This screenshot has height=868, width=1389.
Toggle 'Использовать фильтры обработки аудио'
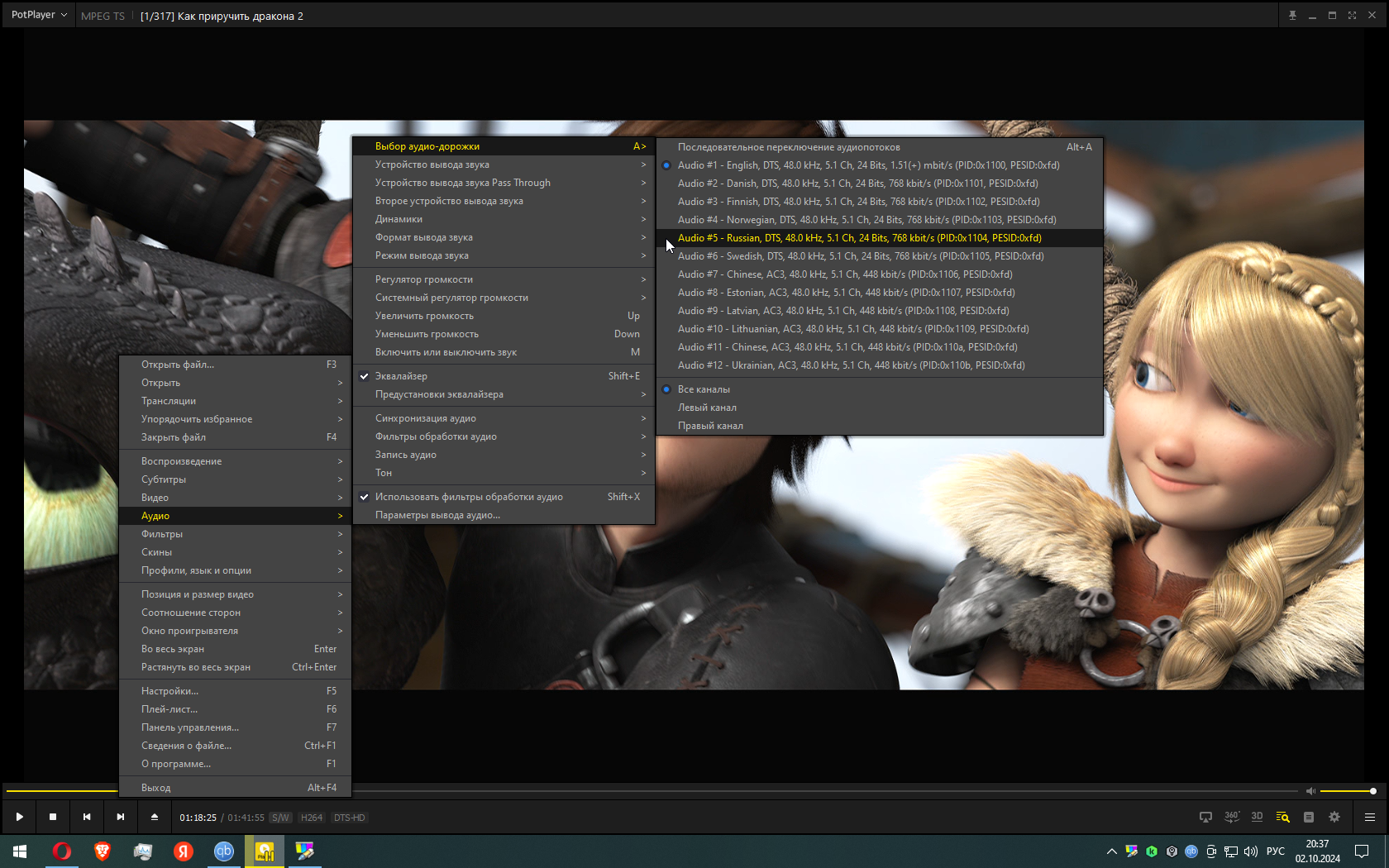pos(504,497)
